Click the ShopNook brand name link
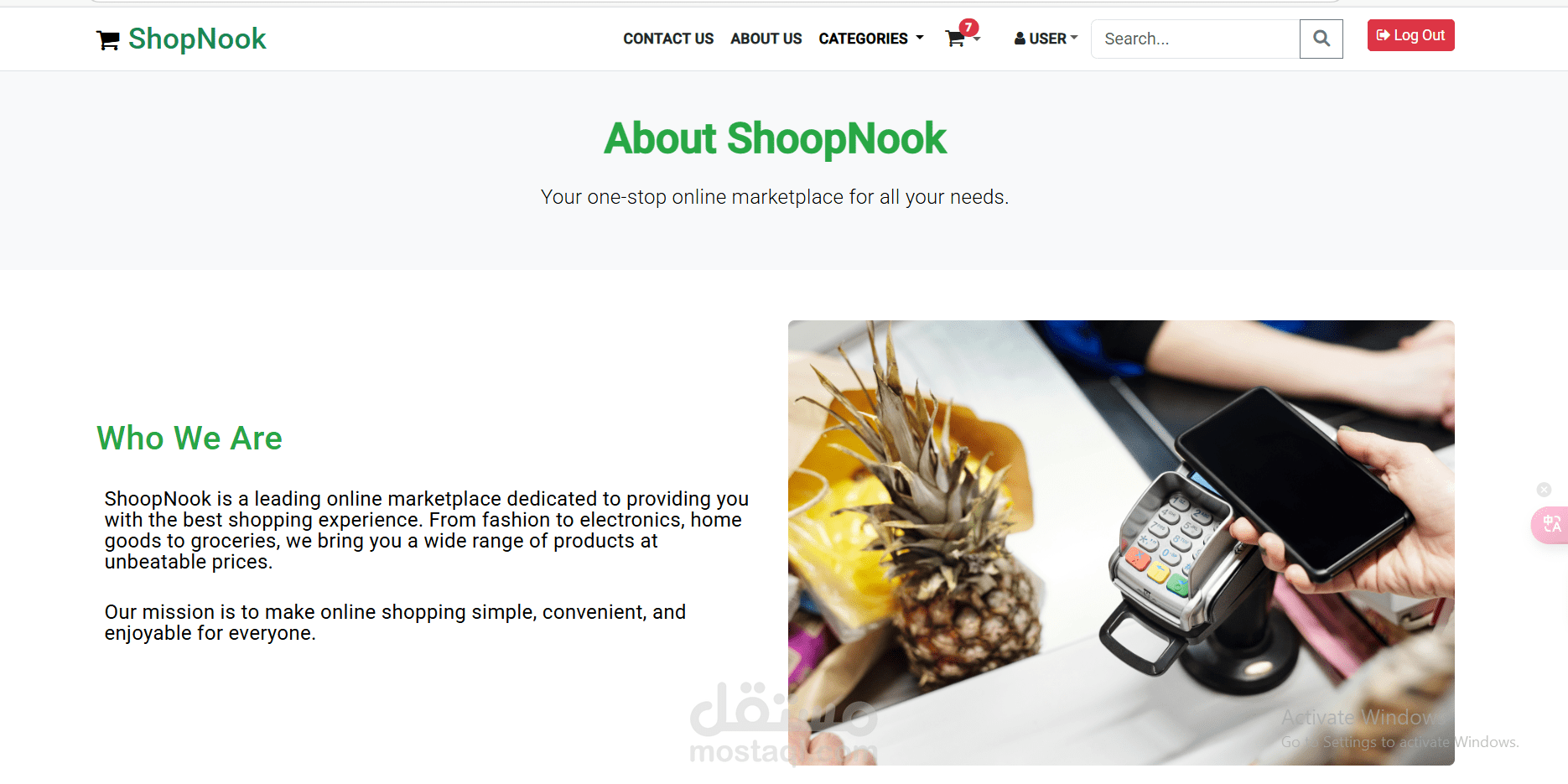 click(197, 39)
